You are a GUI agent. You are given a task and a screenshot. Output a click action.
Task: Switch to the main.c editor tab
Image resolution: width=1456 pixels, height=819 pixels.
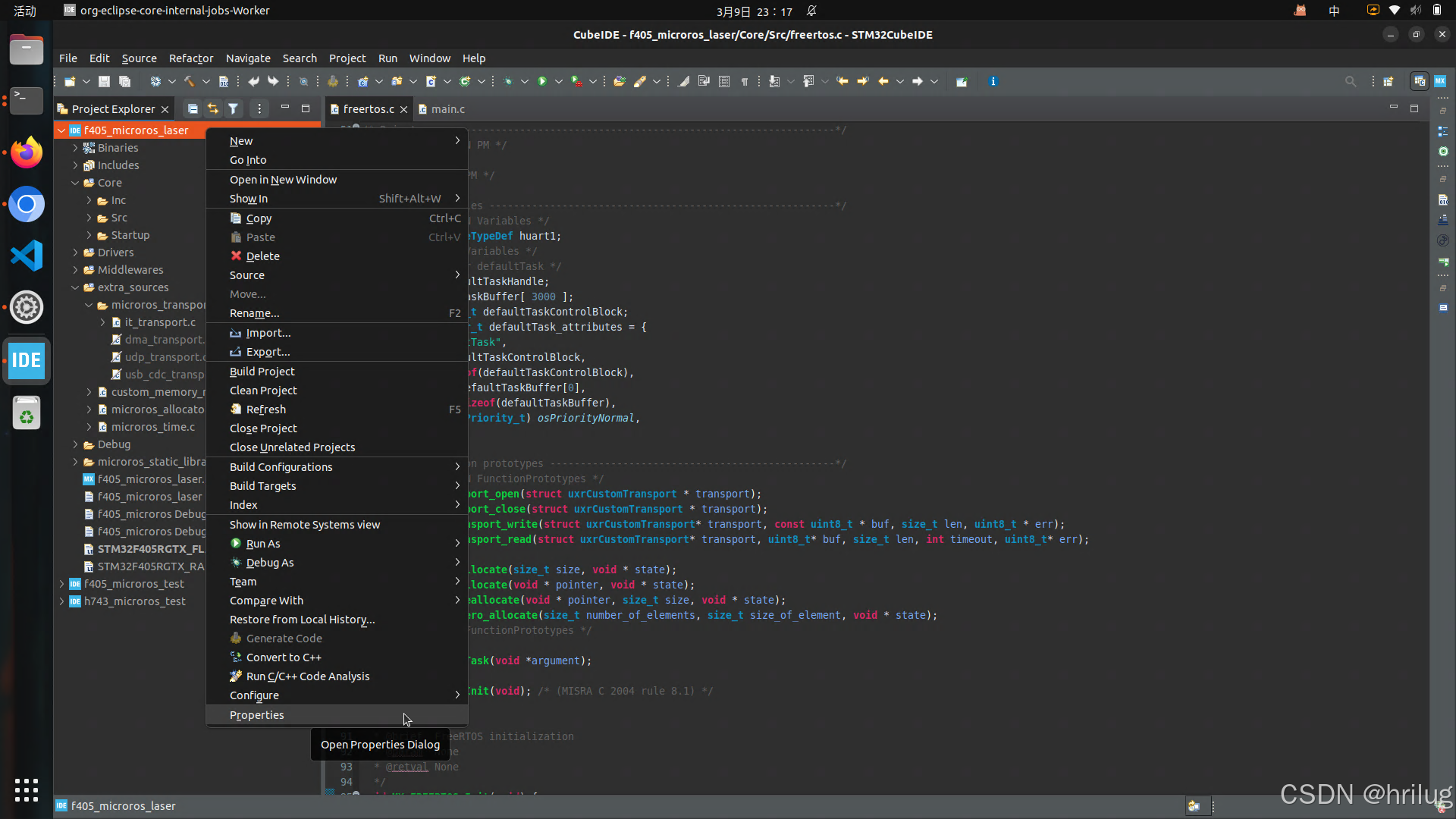coord(447,109)
